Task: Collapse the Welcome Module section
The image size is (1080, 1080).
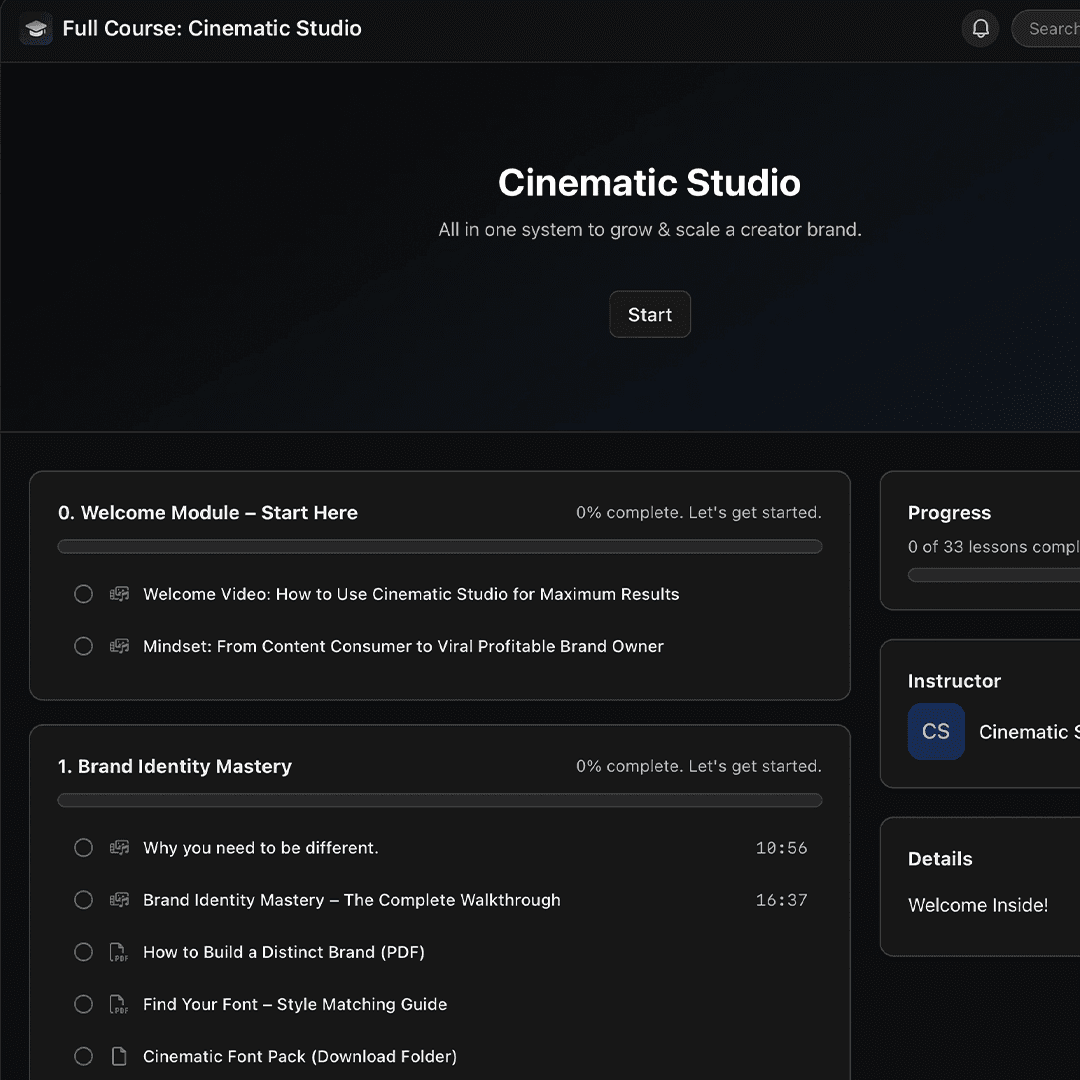Action: [207, 512]
